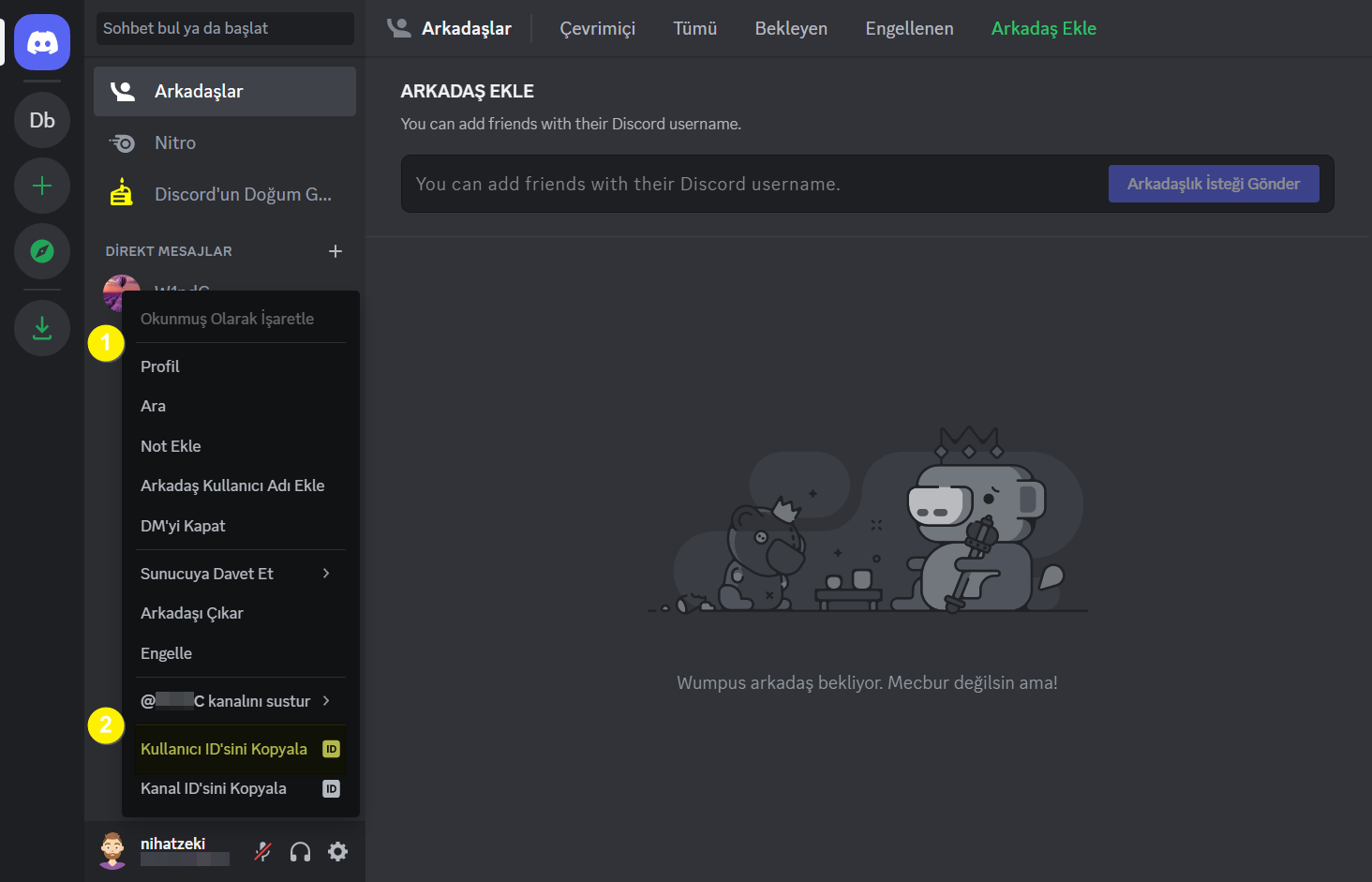Click the create DM plus icon
The width and height of the screenshot is (1372, 882).
coord(336,251)
